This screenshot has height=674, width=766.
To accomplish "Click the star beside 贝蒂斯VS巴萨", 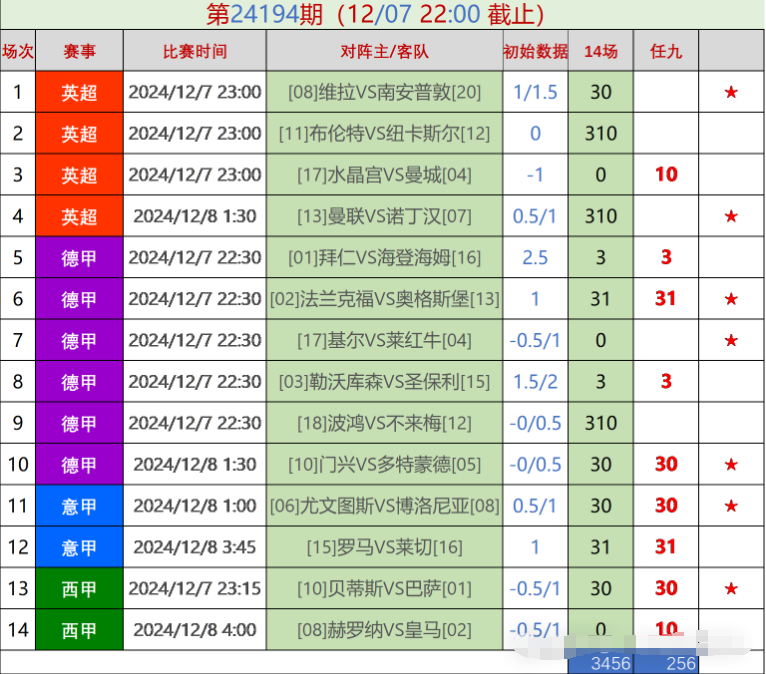I will click(731, 589).
